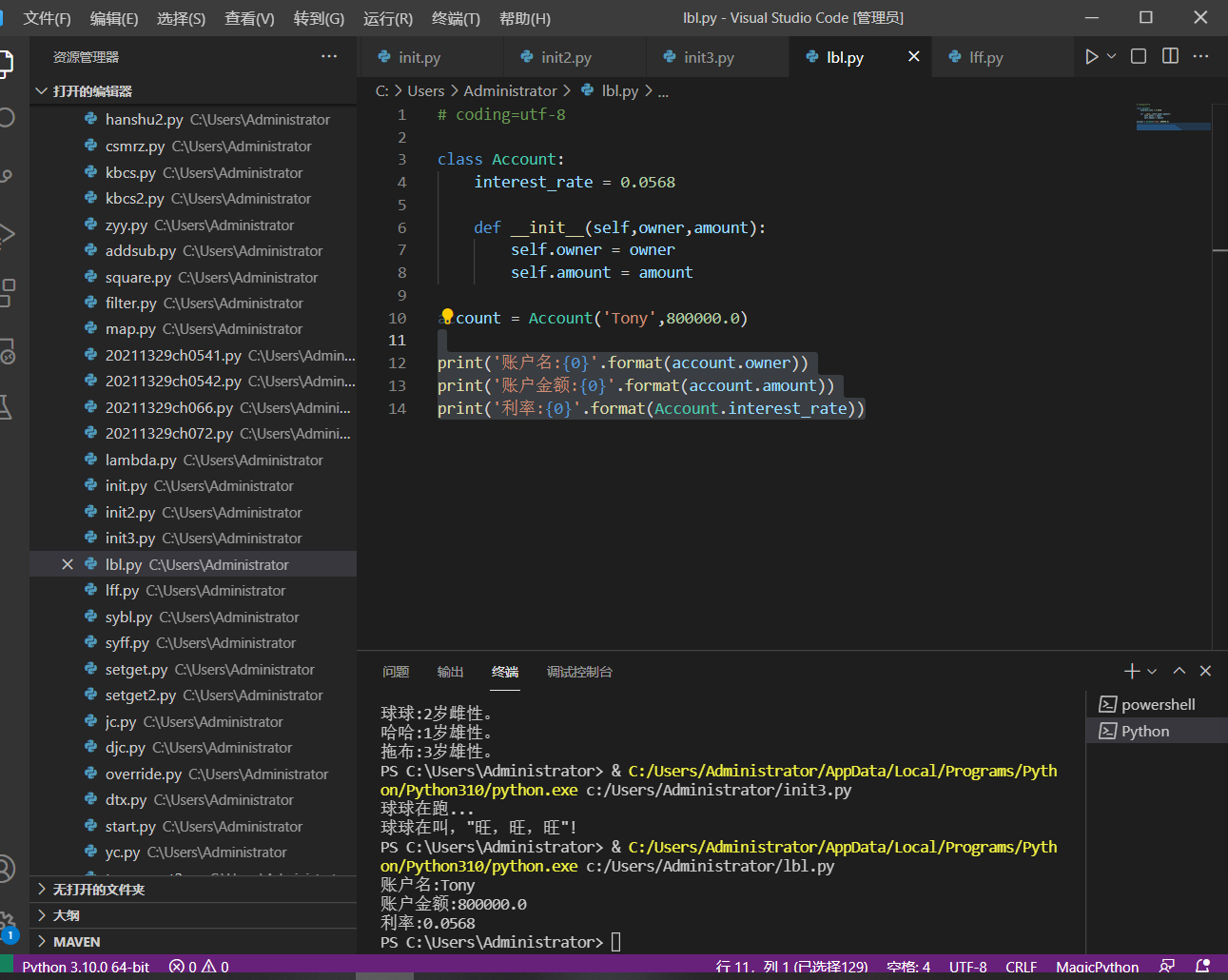
Task: Open explorer more actions ellipsis
Action: coord(329,57)
